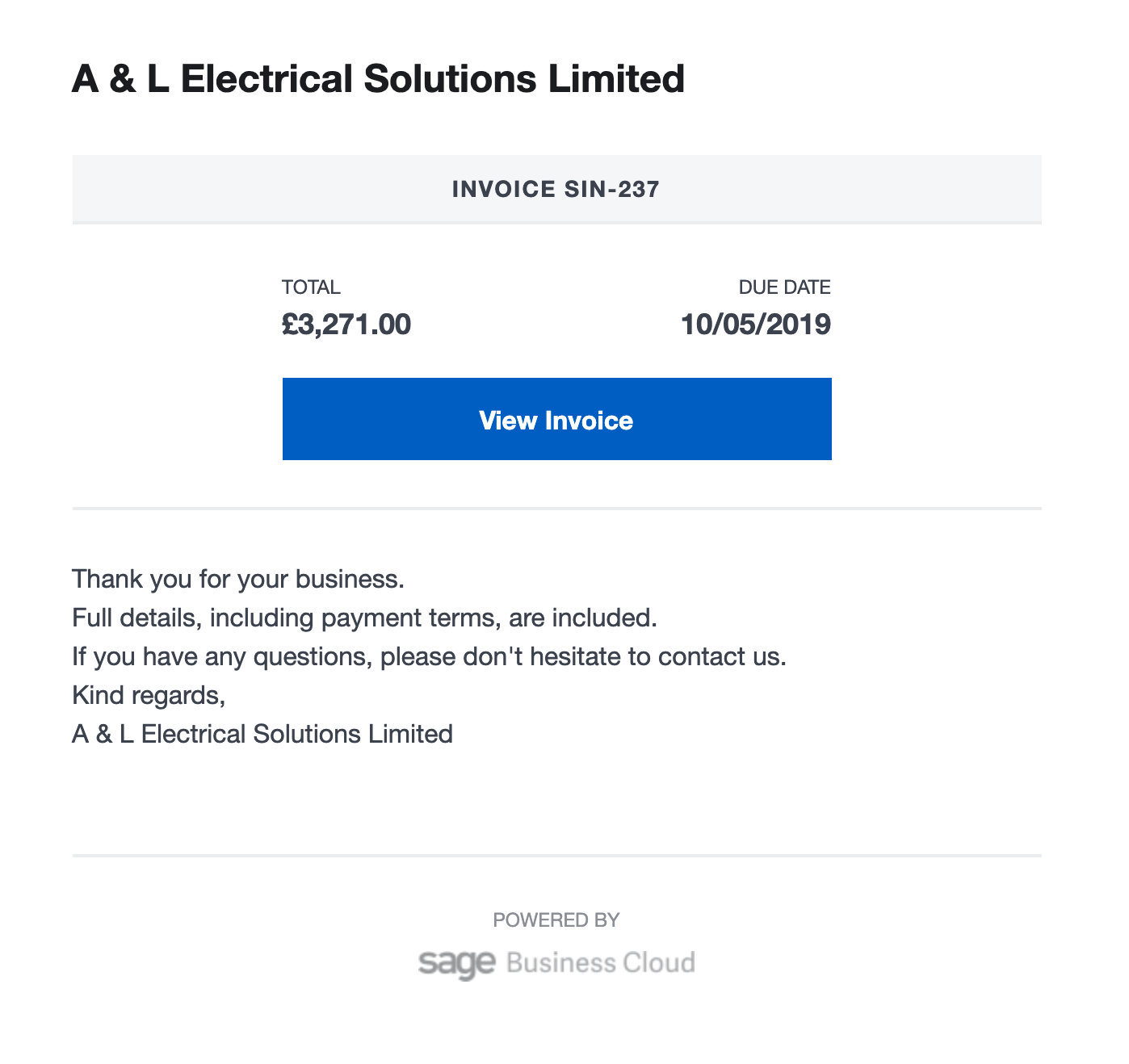The width and height of the screenshot is (1129, 1064).
Task: Click the divider line above POWERED BY
Action: tap(556, 856)
